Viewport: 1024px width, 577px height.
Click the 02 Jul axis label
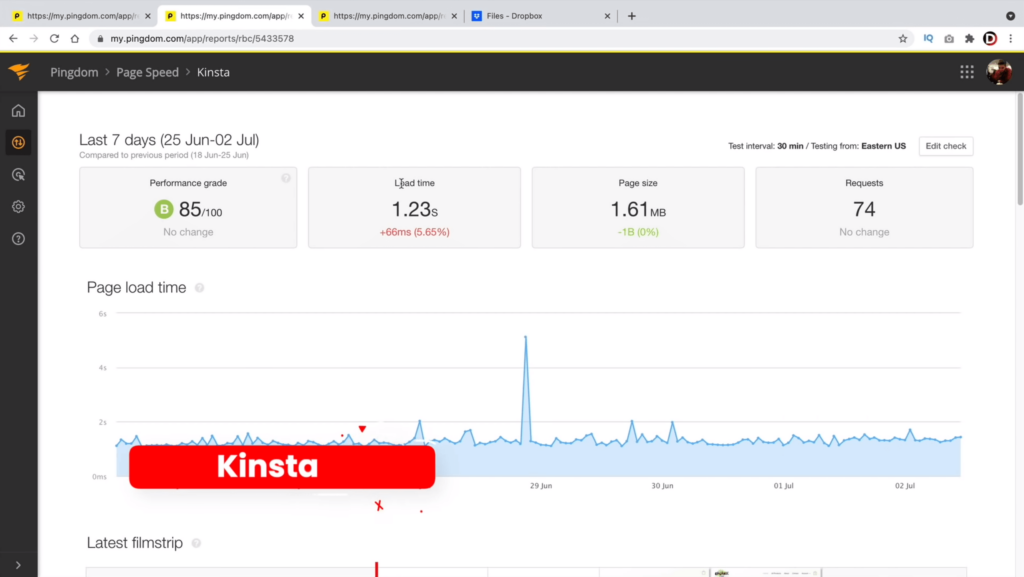click(x=904, y=486)
